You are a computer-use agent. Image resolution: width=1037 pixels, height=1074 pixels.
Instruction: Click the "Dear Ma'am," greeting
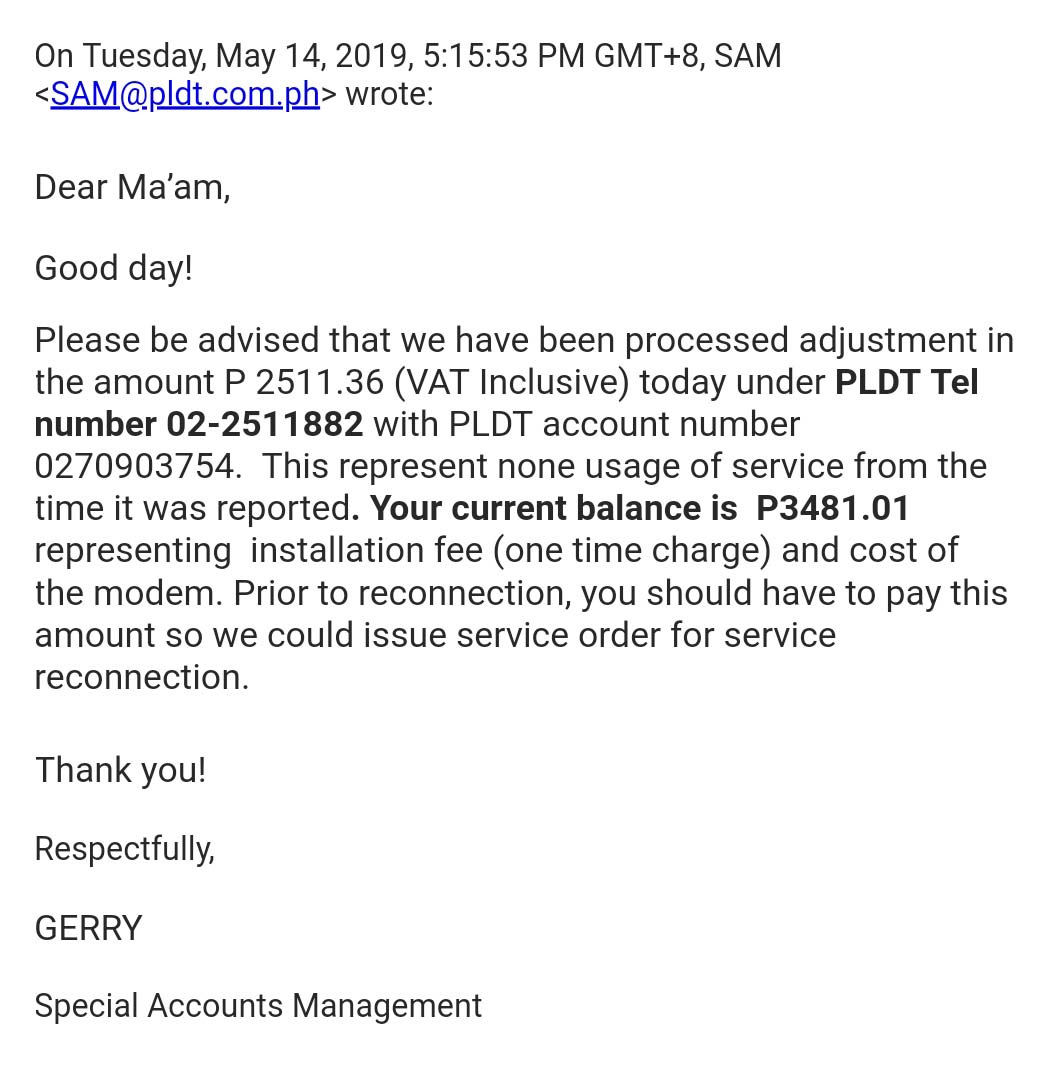click(x=132, y=187)
